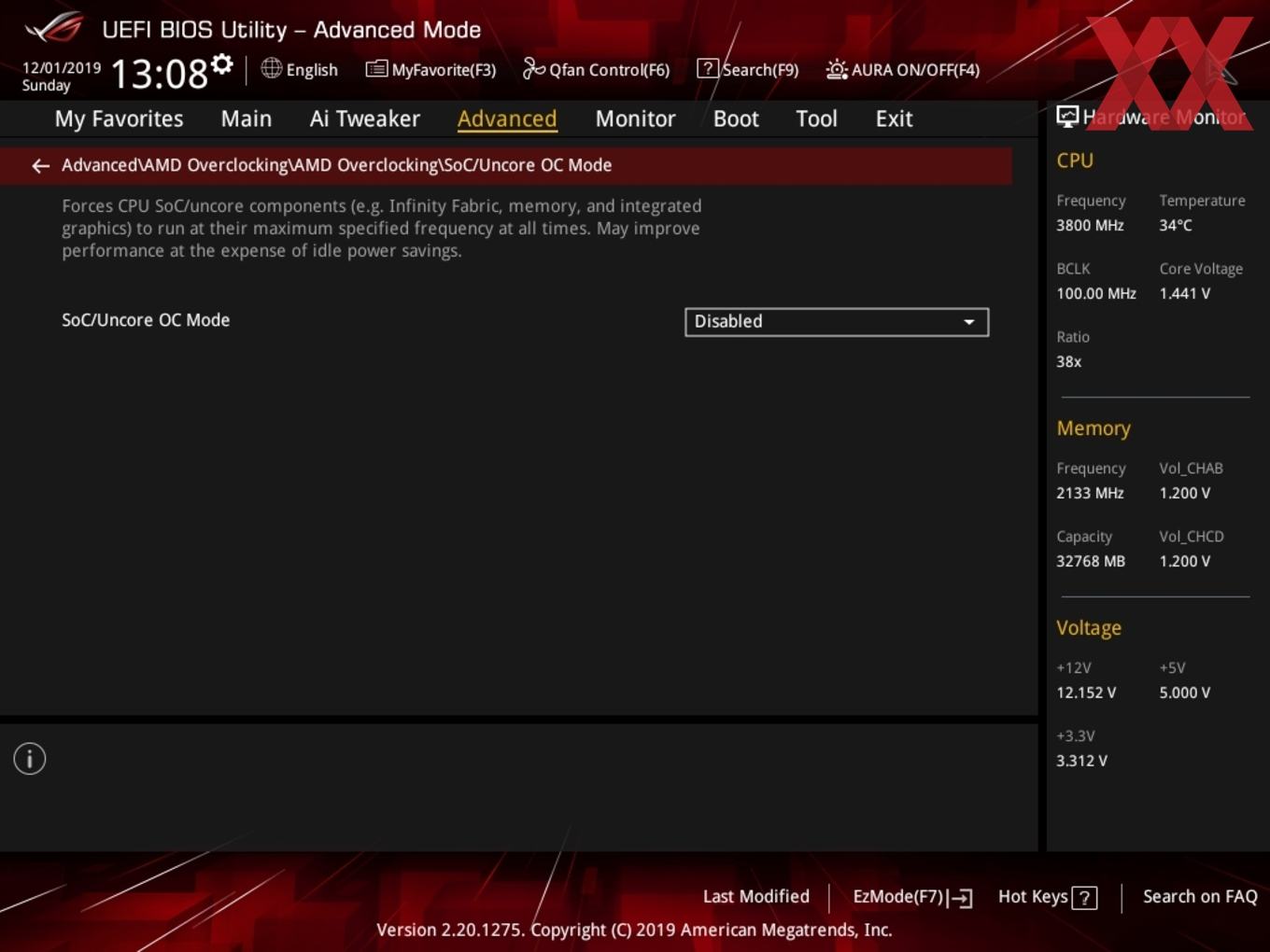
Task: Switch to EzMode(F7)
Action: tap(913, 897)
